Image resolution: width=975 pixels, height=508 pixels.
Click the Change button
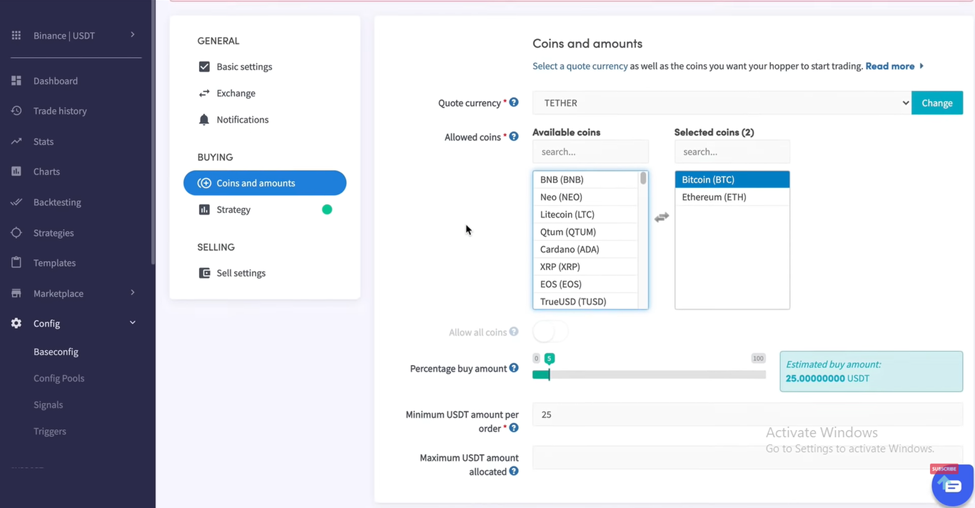click(937, 103)
